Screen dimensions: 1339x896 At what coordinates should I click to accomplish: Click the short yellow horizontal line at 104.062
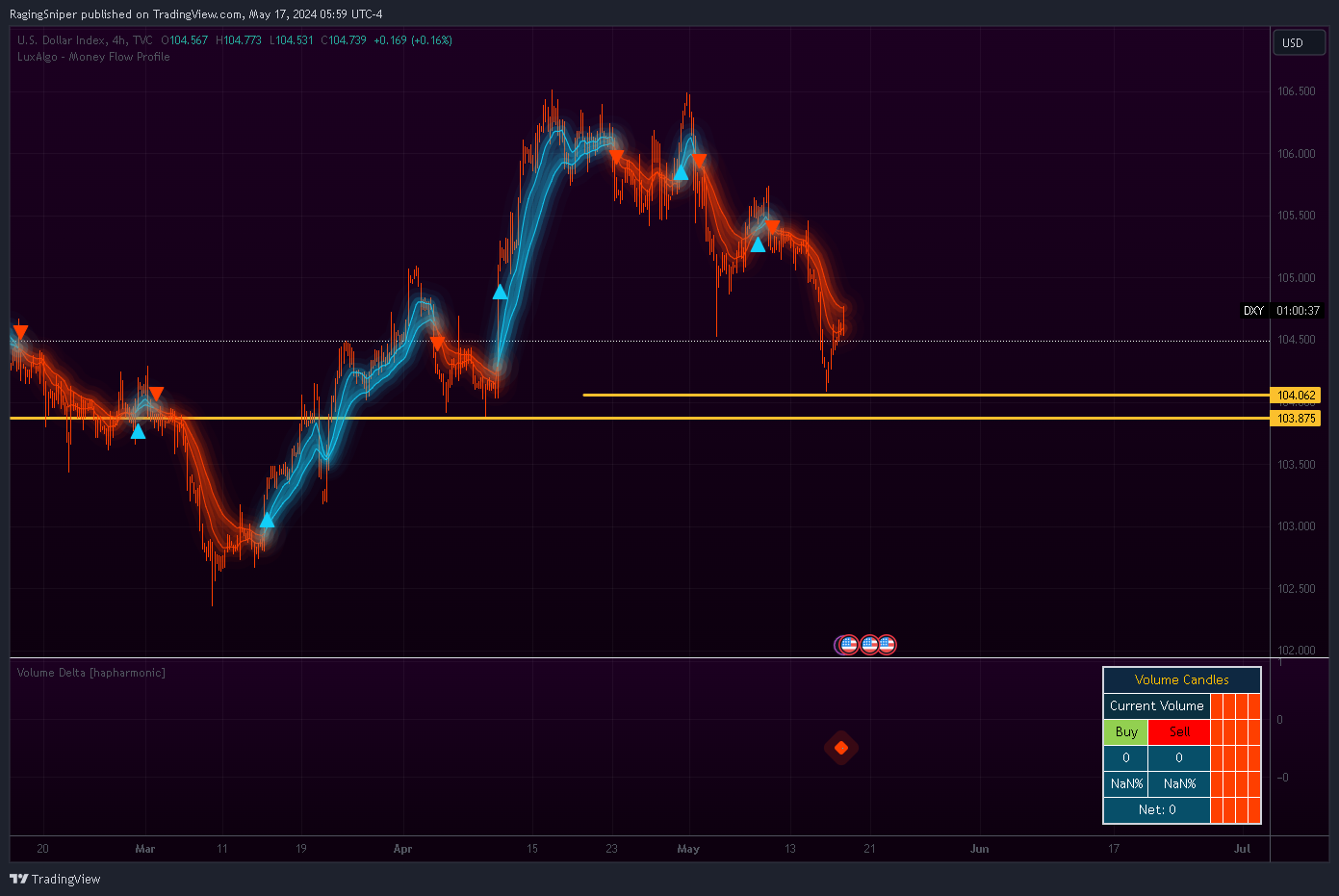point(926,395)
